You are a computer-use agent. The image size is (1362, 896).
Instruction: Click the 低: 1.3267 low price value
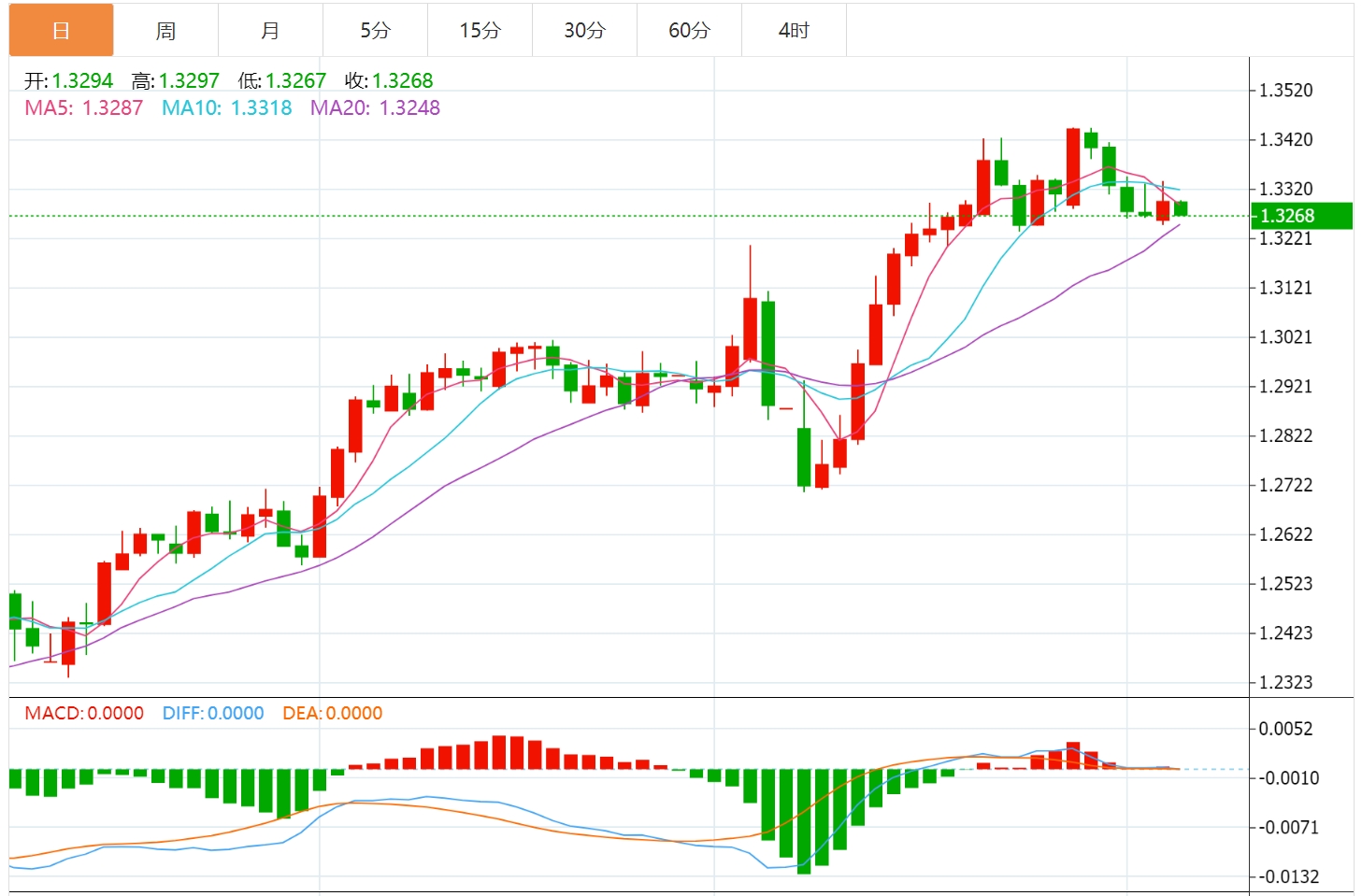point(281,81)
